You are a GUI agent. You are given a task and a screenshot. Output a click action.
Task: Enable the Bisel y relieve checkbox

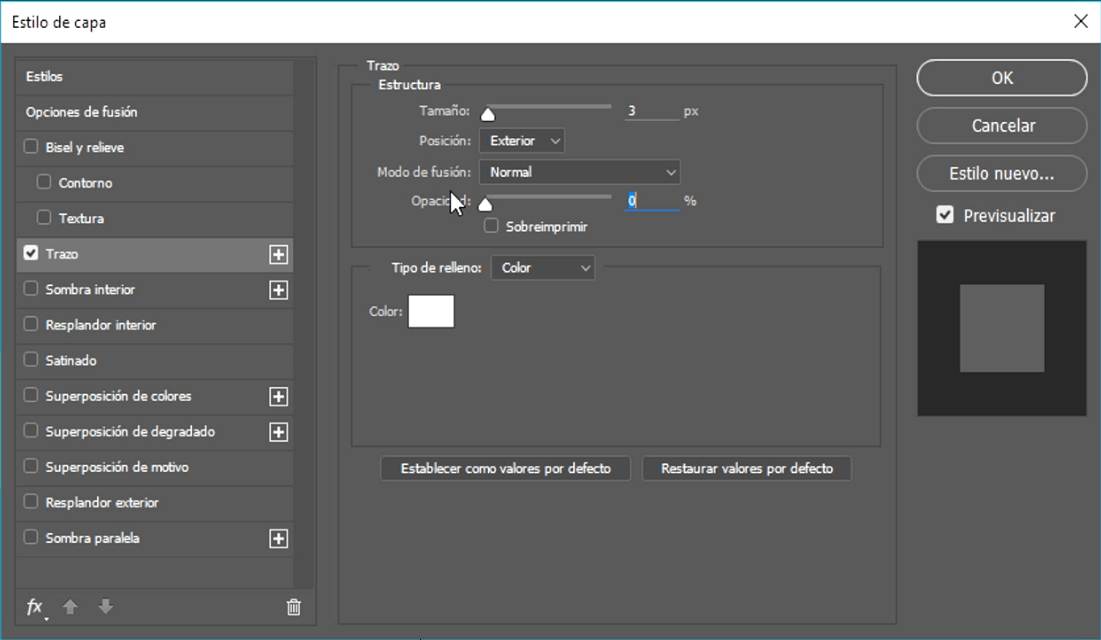[x=31, y=147]
